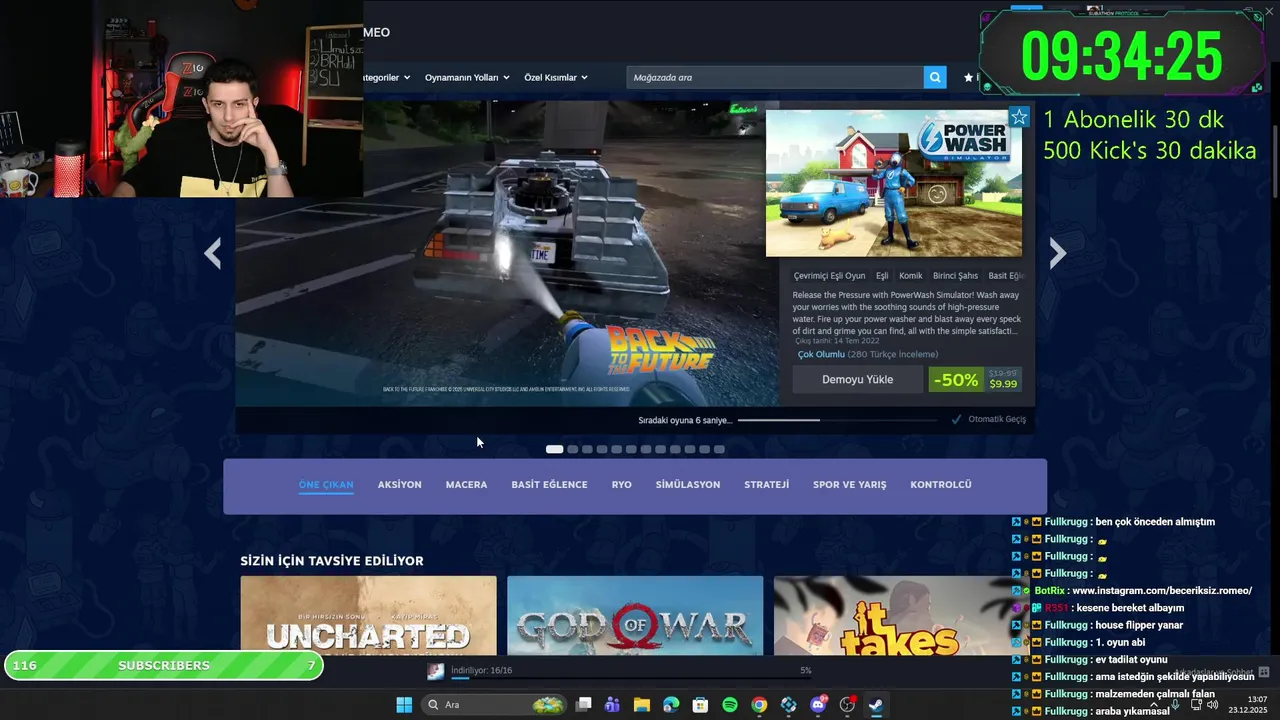Click the Çevrimiçi Eşli Oyun tag
Viewport: 1280px width, 720px height.
(x=830, y=276)
